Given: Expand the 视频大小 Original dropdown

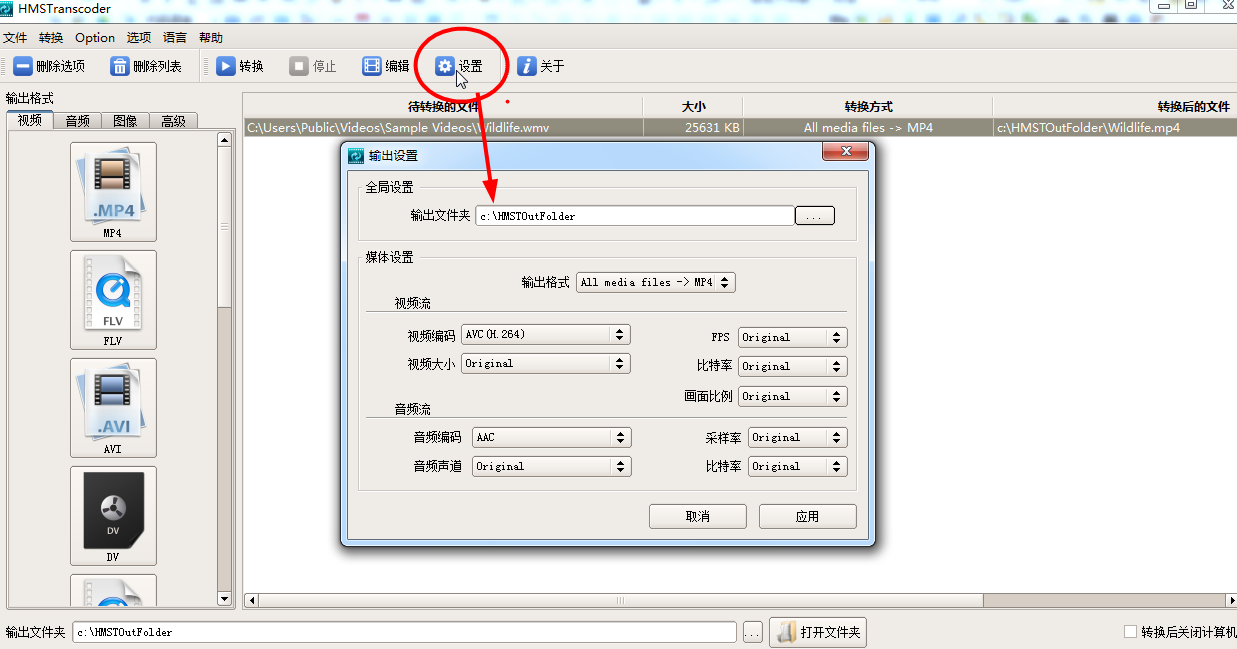Looking at the screenshot, I should coord(546,363).
